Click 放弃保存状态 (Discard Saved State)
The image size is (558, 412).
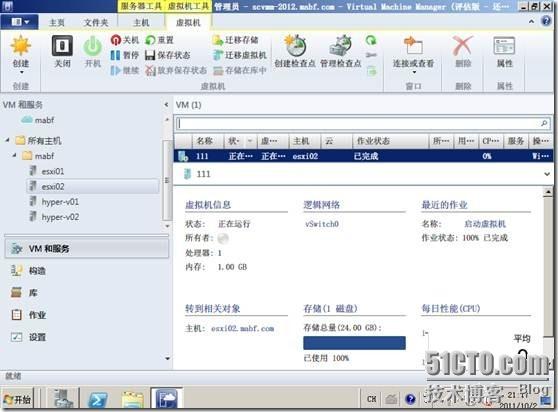(176, 70)
